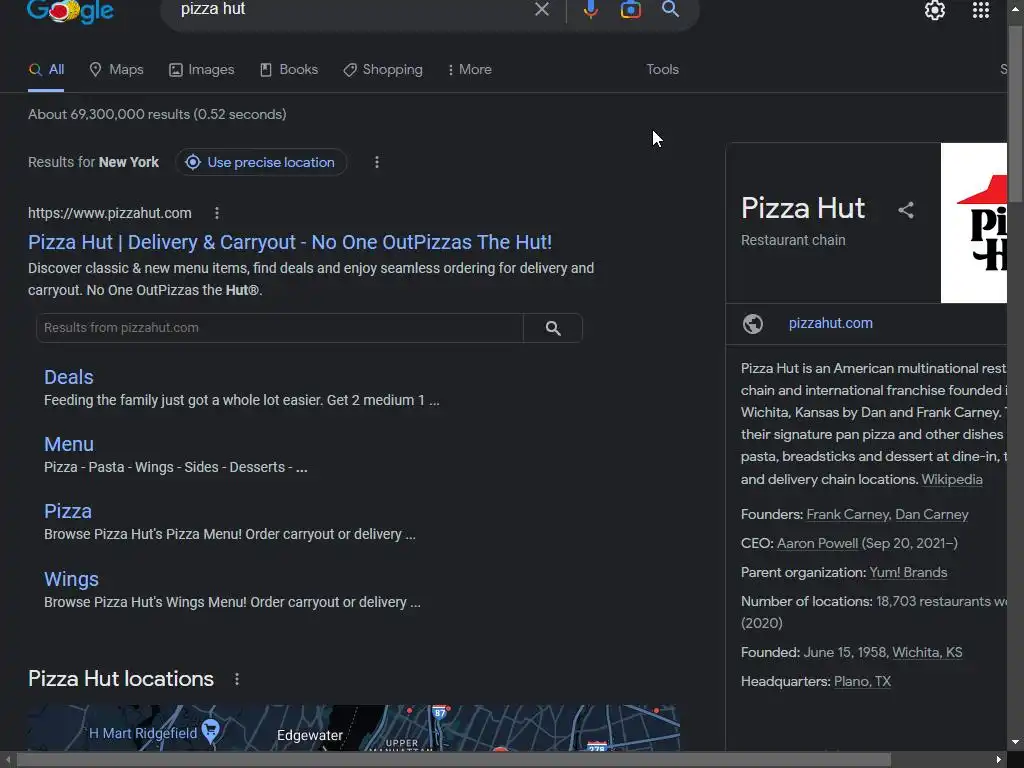Image resolution: width=1024 pixels, height=768 pixels.
Task: Click the share icon beside Pizza Hut title
Action: [x=906, y=210]
